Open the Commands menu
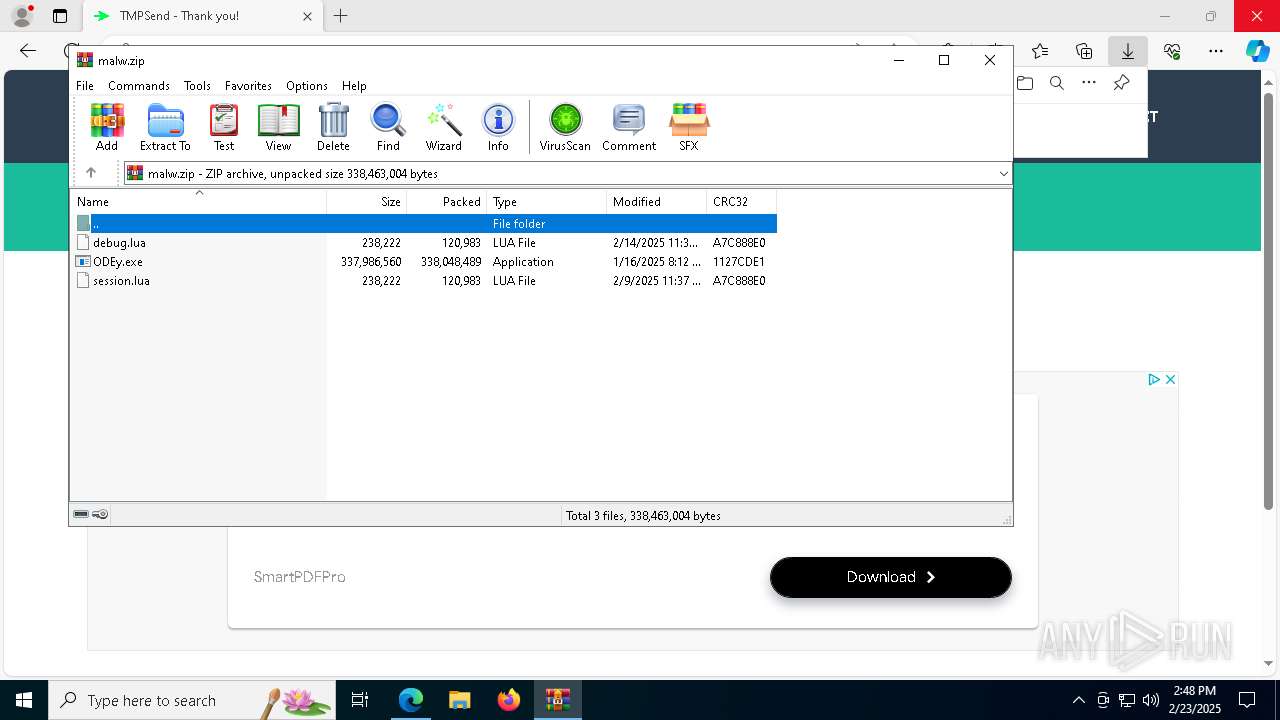 point(139,86)
